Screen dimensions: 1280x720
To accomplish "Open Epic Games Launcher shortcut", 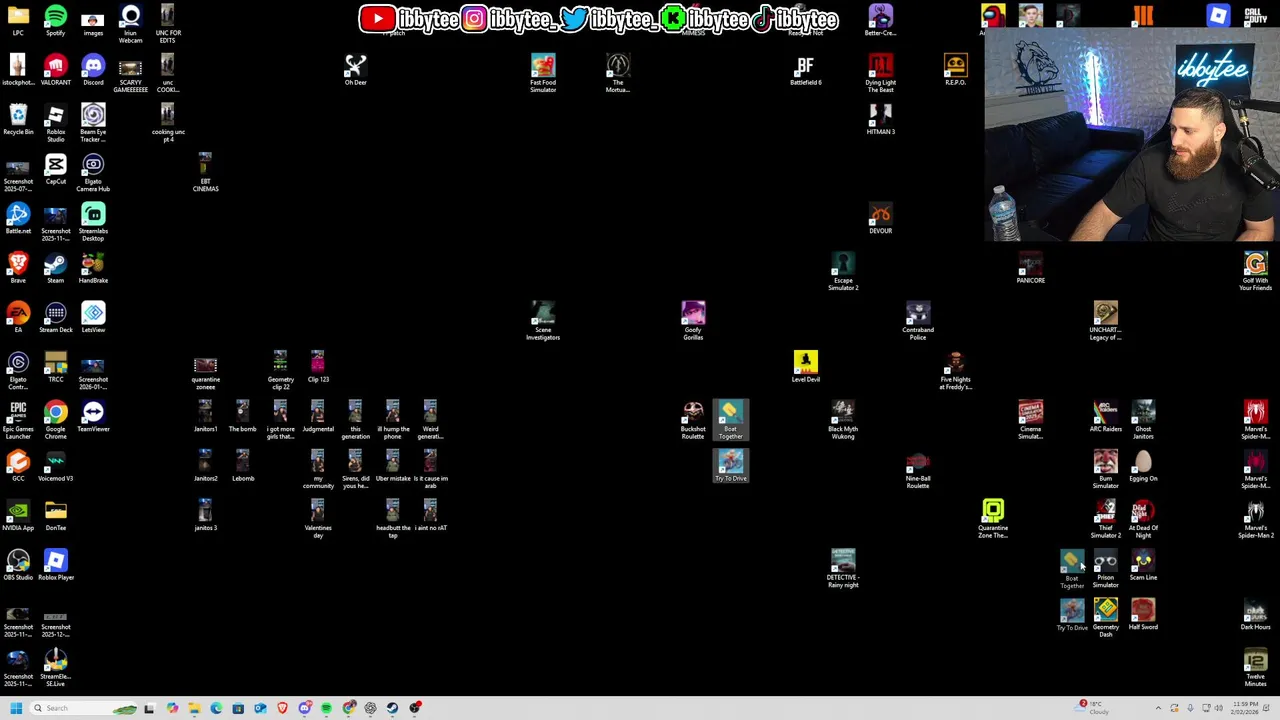I will pos(18,421).
